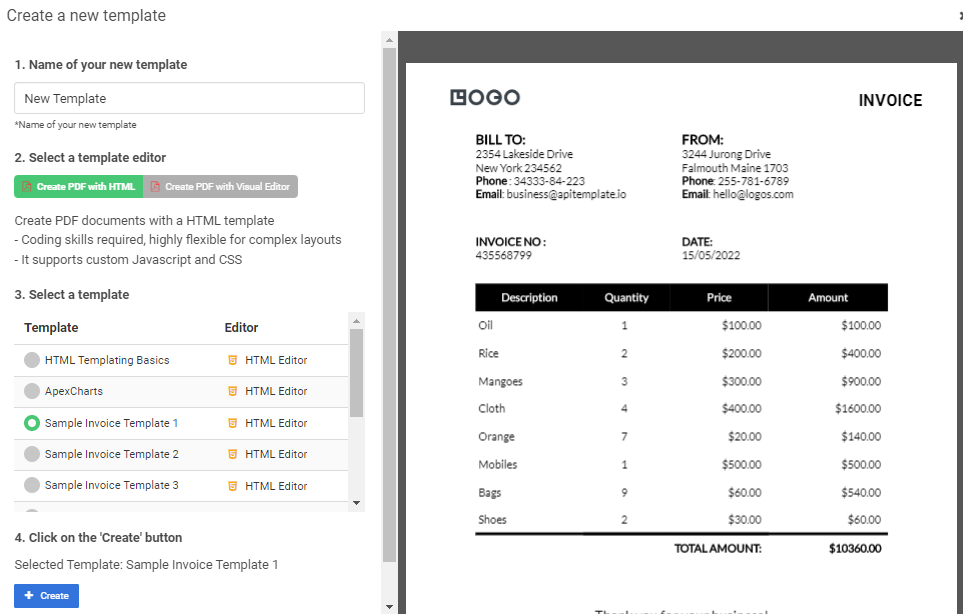This screenshot has width=963, height=616.
Task: Click the HTML5 icon for Sample Invoice Template 1
Action: click(x=233, y=422)
